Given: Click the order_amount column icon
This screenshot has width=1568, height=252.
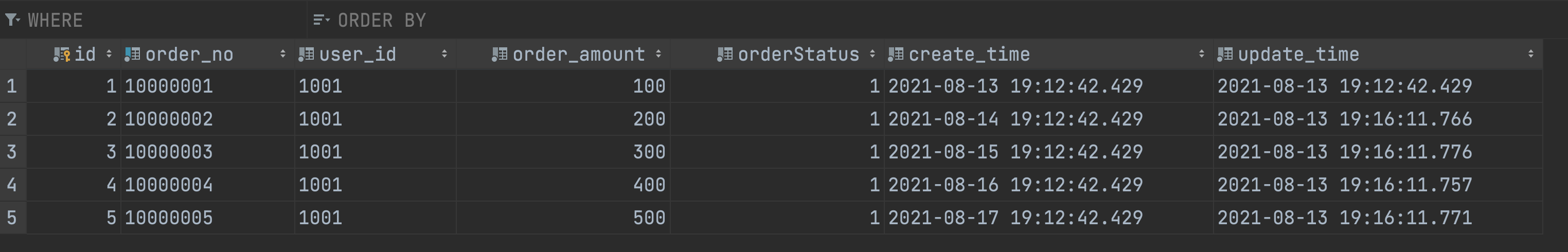Looking at the screenshot, I should 500,55.
